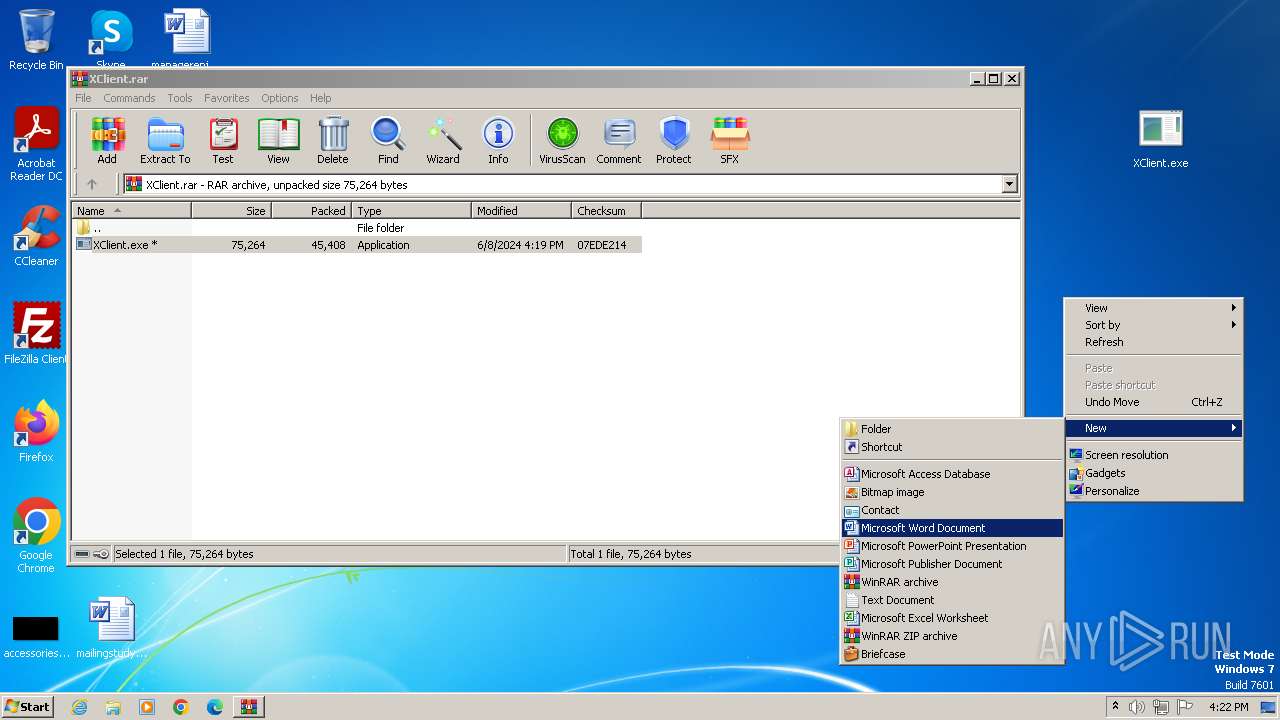Open Acrobat Reader DC desktop icon

(36, 145)
